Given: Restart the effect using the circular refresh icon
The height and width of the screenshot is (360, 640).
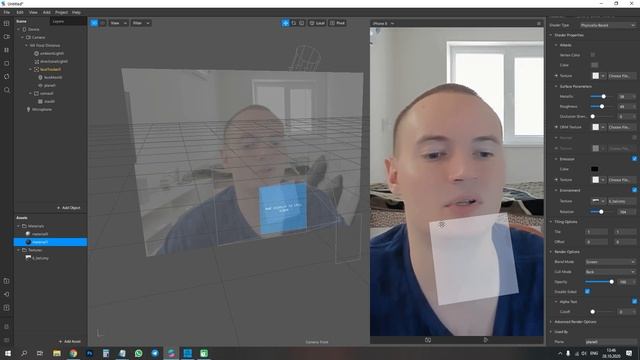Looking at the screenshot, I should pyautogui.click(x=7, y=76).
